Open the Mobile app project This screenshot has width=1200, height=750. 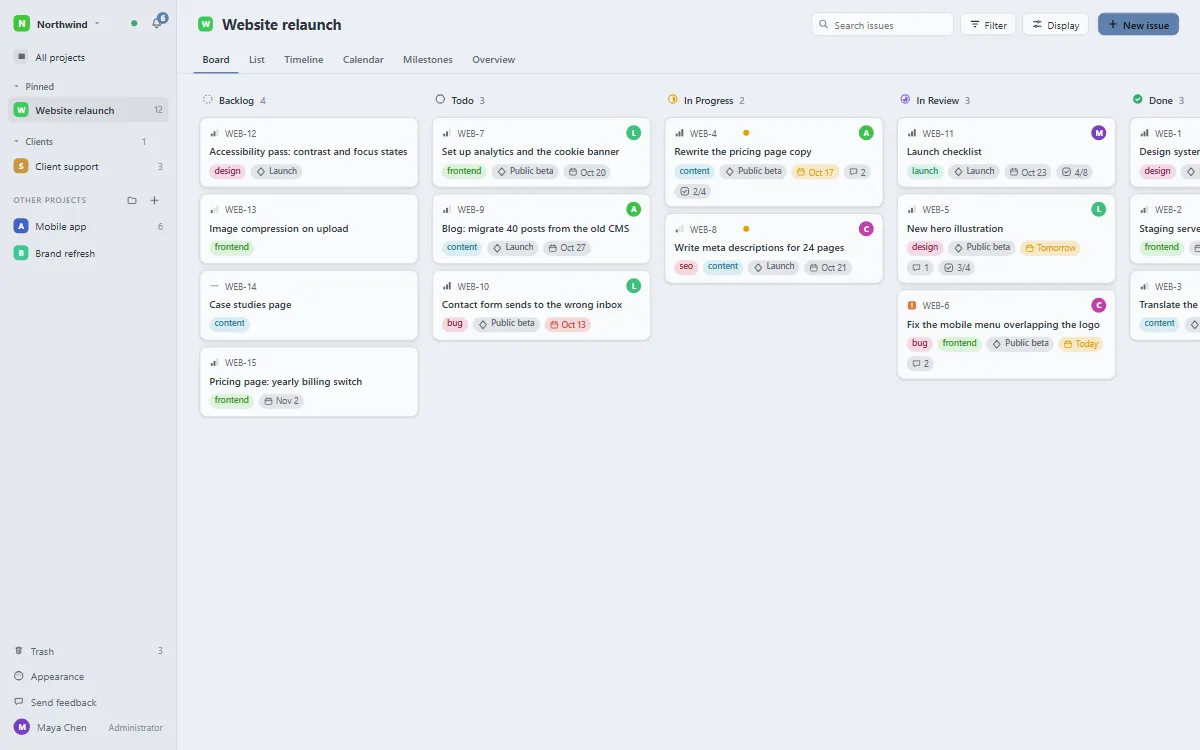pyautogui.click(x=88, y=227)
